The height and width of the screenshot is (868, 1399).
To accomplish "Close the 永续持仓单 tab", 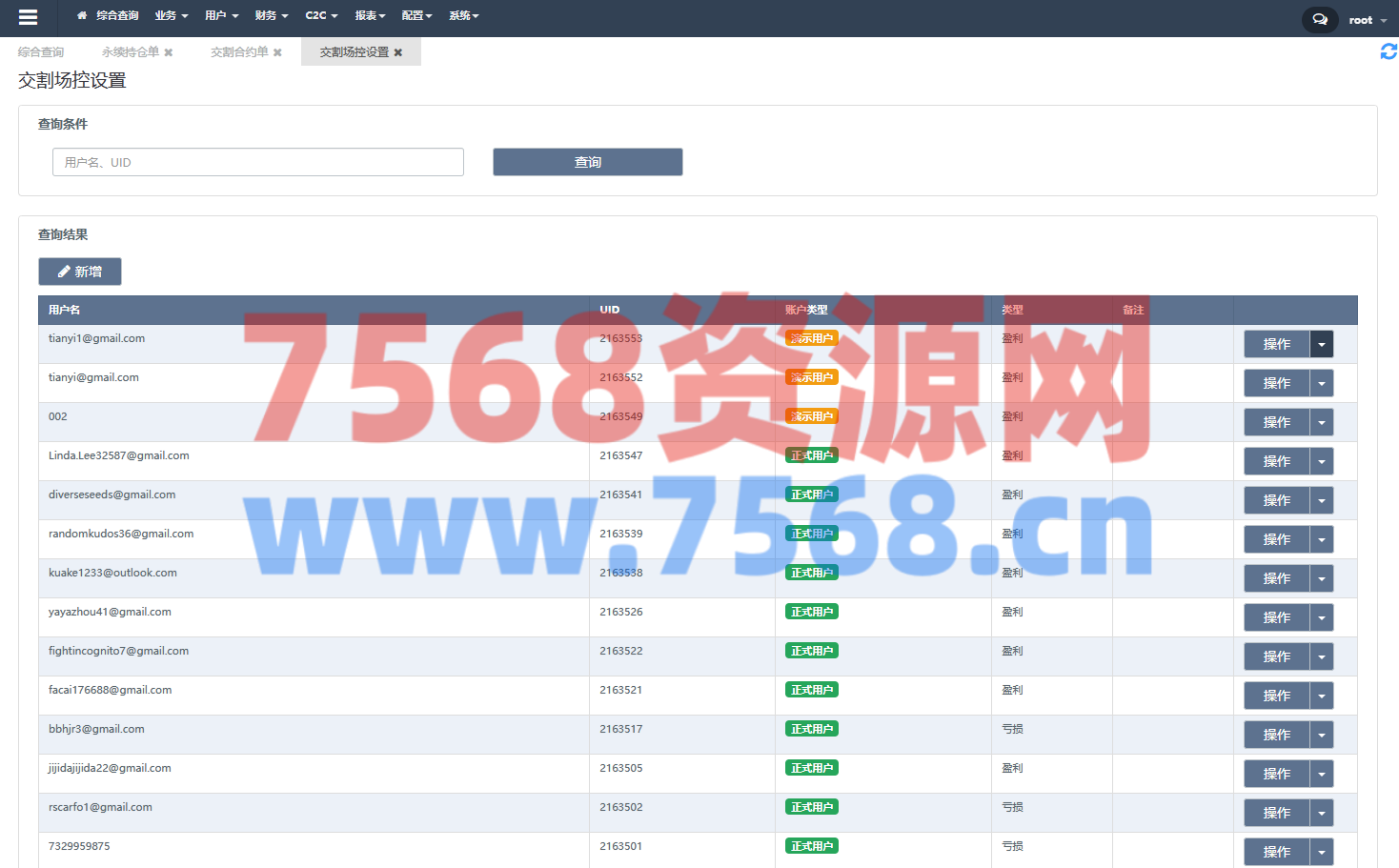I will click(169, 52).
